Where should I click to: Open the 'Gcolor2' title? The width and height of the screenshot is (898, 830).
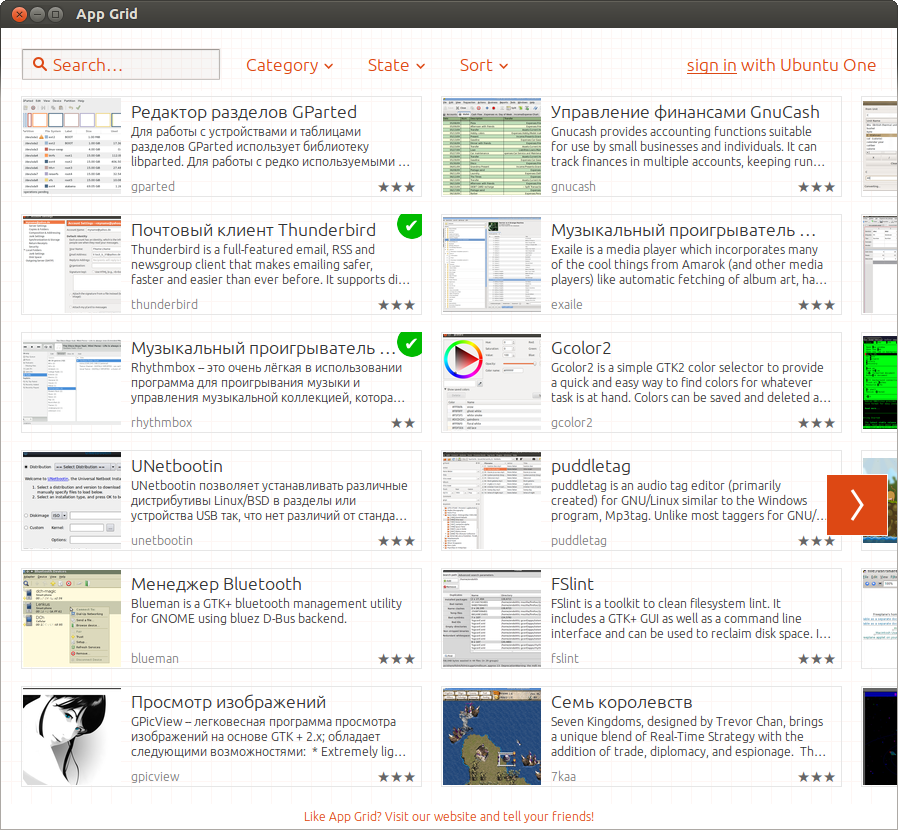pos(581,348)
